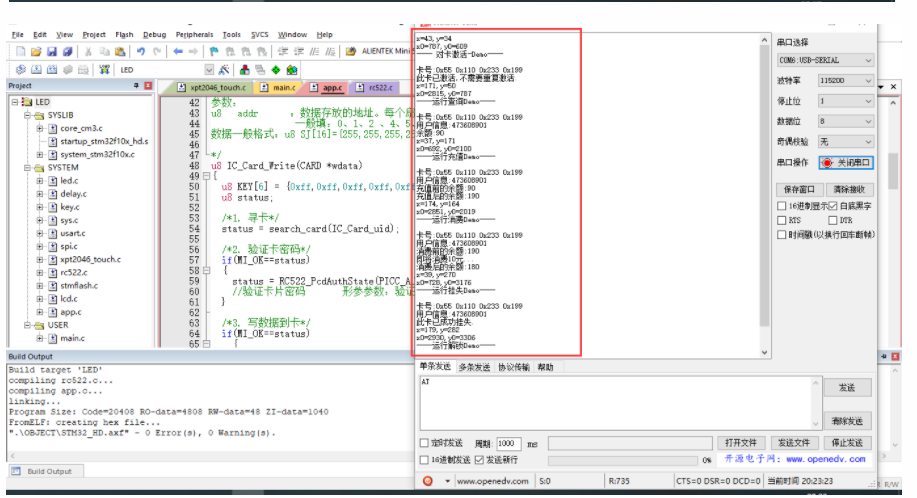Open Manage Project Items colored blocks icon

(x=244, y=70)
